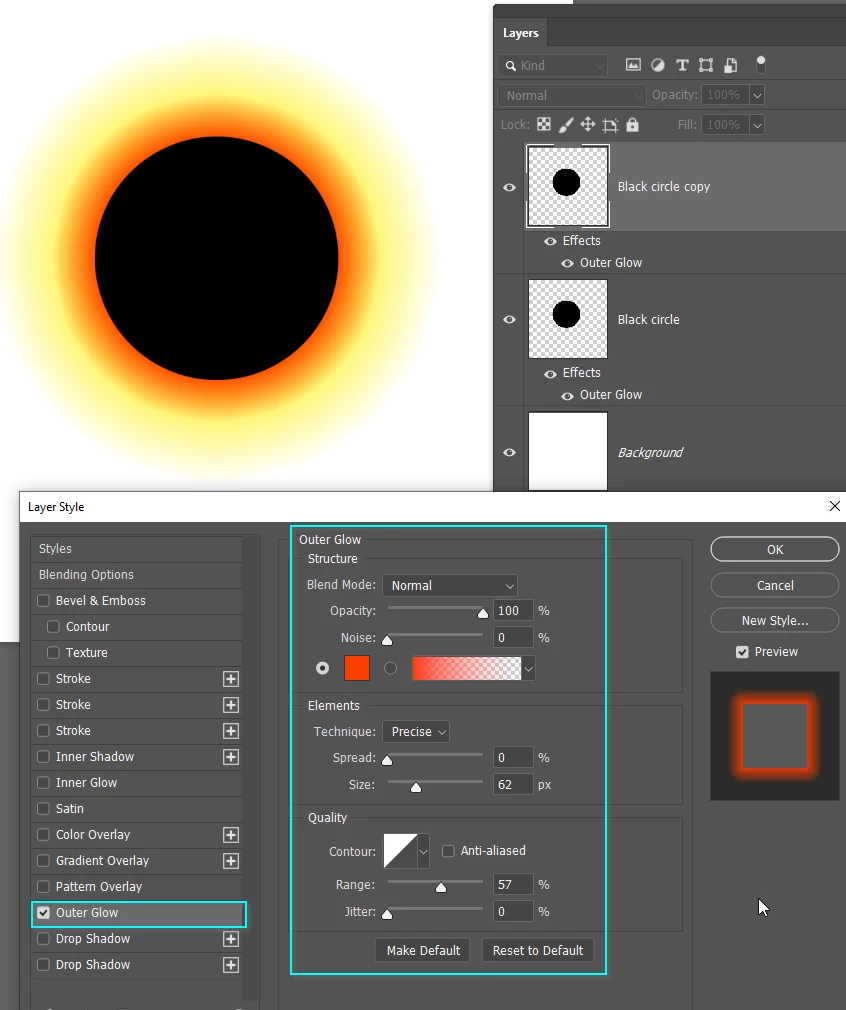Click the Cancel button

pyautogui.click(x=775, y=586)
